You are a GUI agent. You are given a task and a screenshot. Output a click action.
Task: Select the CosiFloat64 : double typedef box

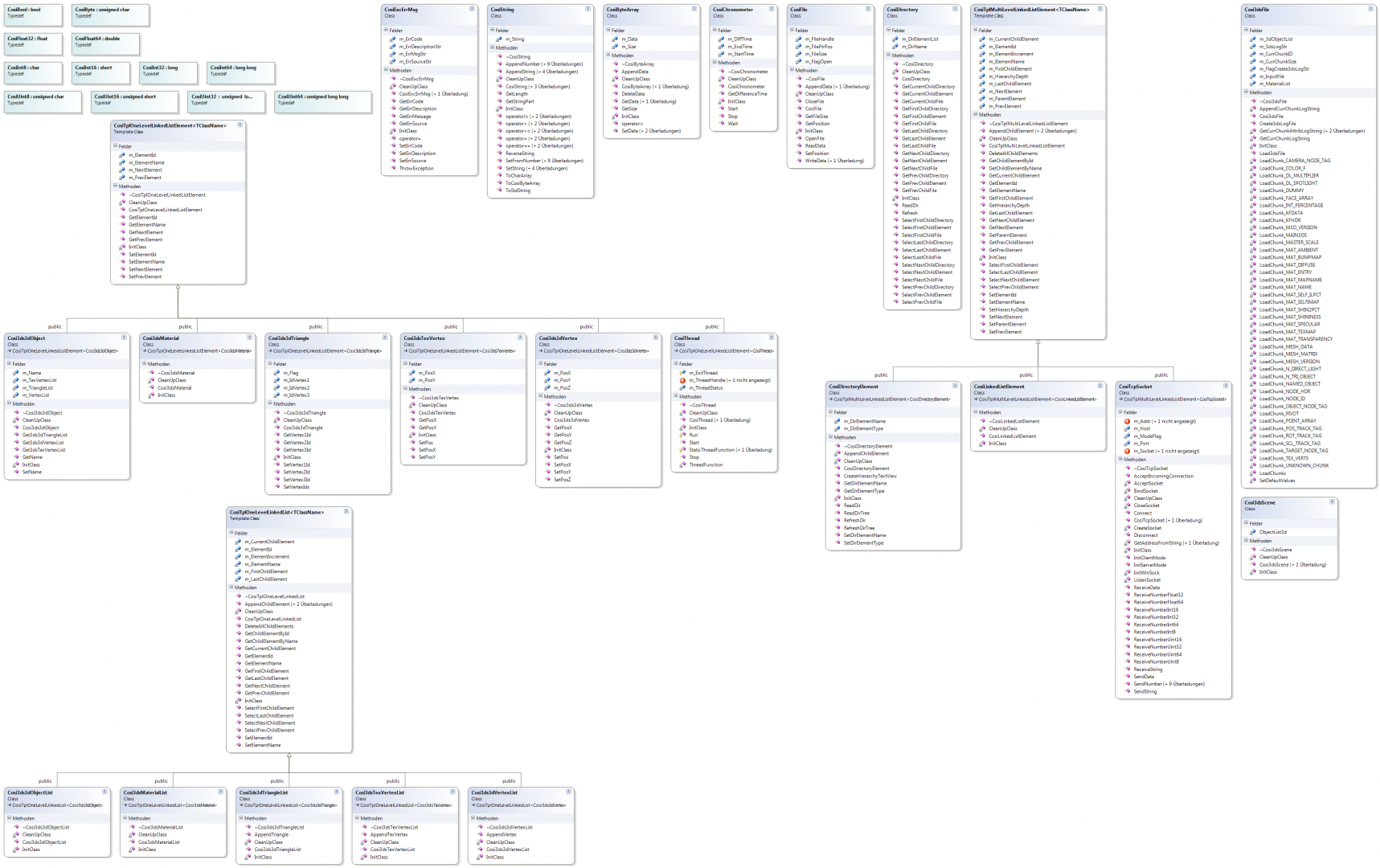pos(105,43)
